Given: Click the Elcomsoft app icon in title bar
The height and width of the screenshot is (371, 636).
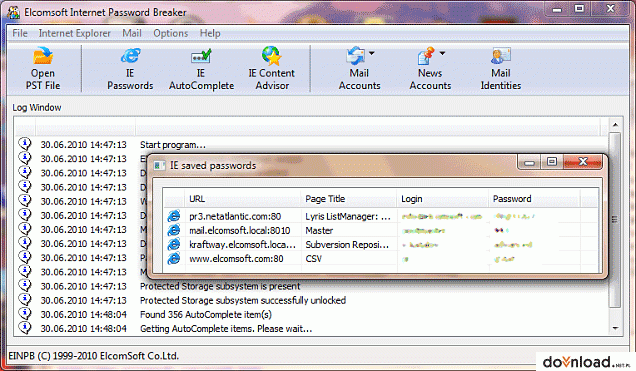Looking at the screenshot, I should pyautogui.click(x=13, y=13).
